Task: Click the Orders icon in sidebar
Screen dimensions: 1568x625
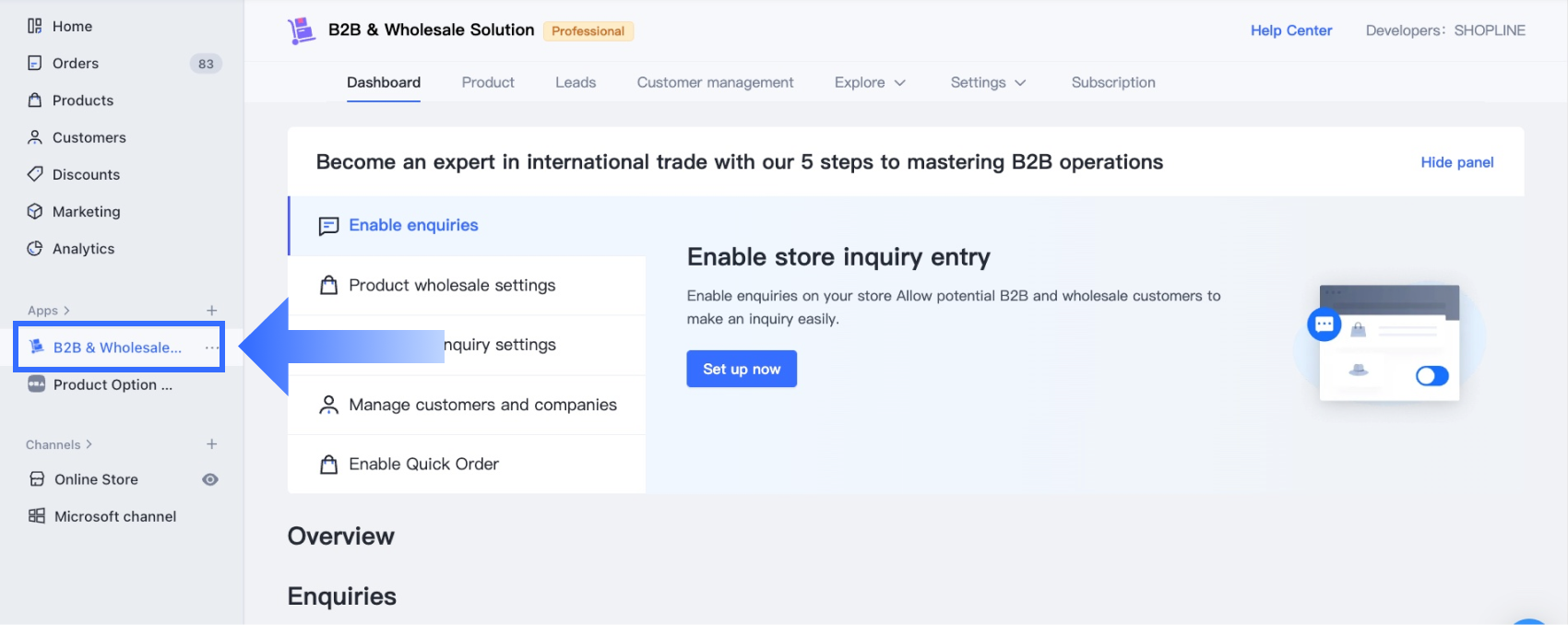Action: coord(35,64)
